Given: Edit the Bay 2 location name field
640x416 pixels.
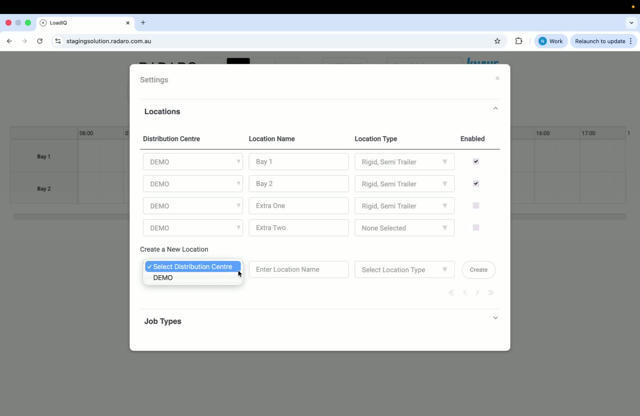Looking at the screenshot, I should [x=298, y=184].
